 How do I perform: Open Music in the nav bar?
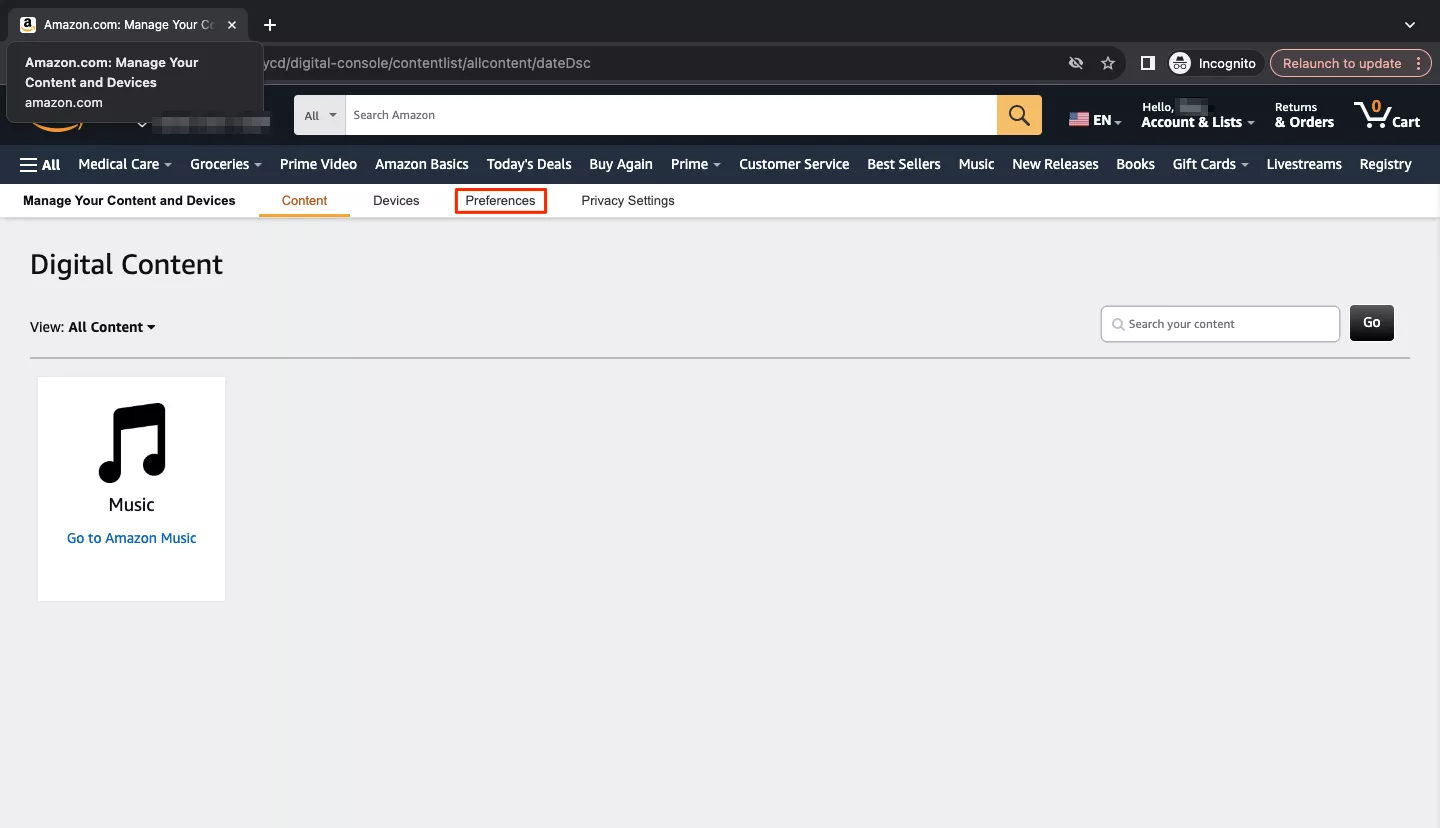976,164
